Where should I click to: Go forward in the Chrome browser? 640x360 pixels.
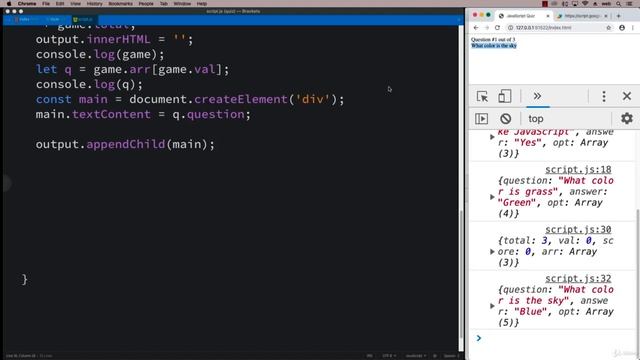[487, 28]
